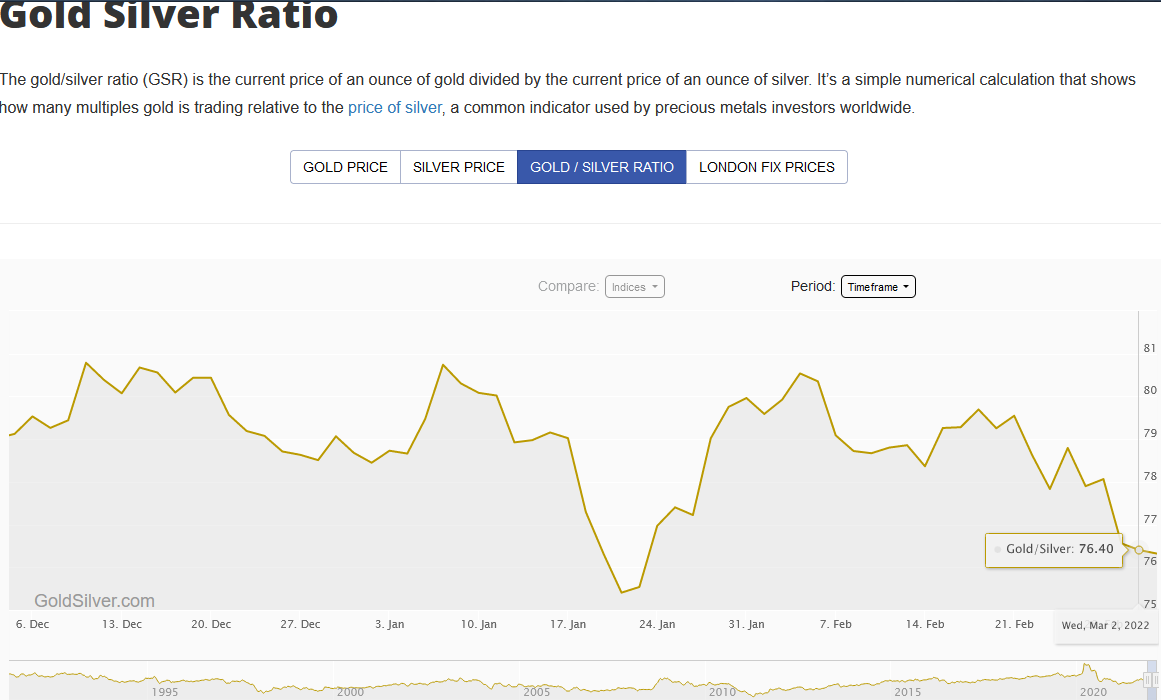Click the '10. Jan' axis label
Viewport: 1161px width, 700px height.
click(x=479, y=624)
